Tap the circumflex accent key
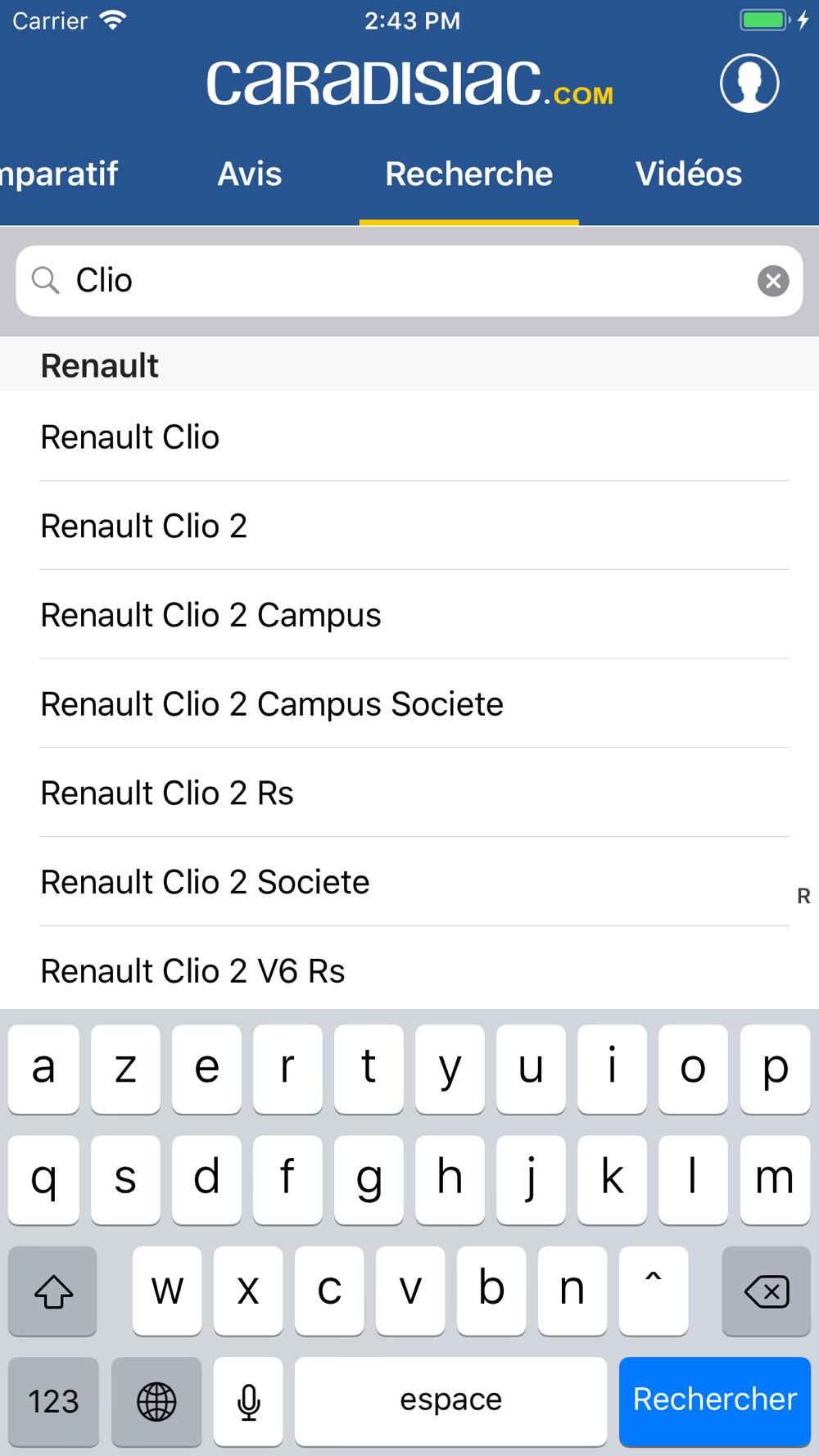 (653, 1290)
